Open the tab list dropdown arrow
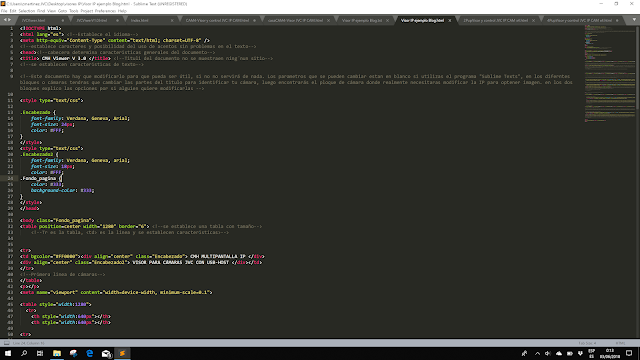Image resolution: width=640 pixels, height=360 pixels. pos(634,20)
